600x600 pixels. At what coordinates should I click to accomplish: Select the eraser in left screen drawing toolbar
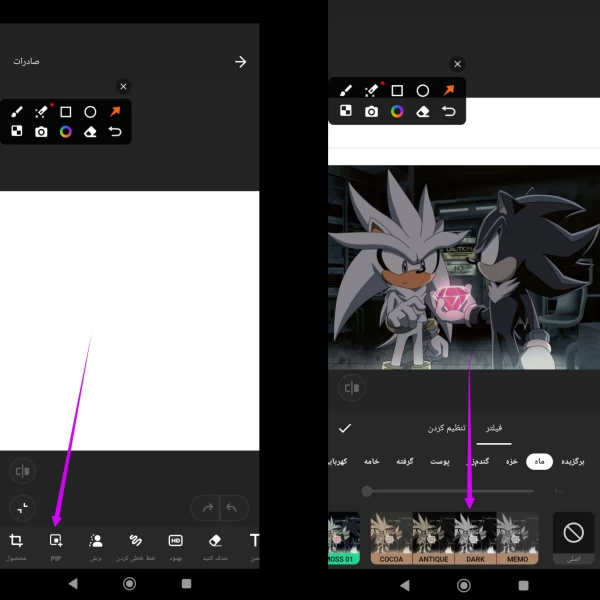coord(90,132)
